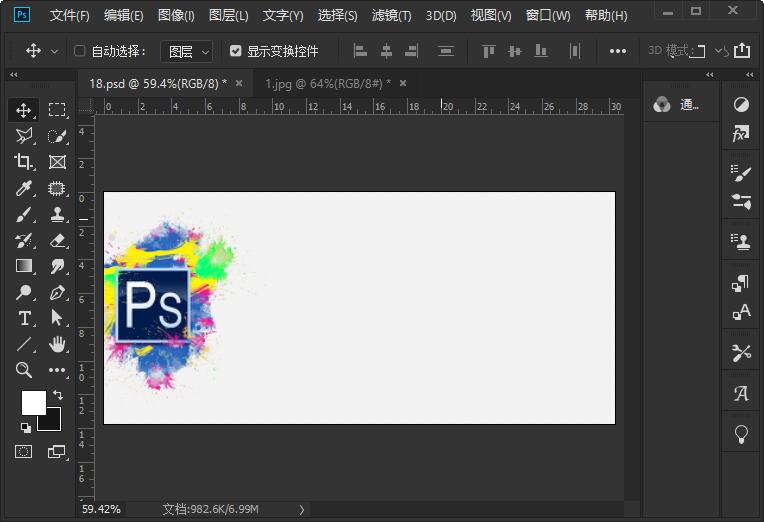Select the Path Selection arrow tool
Viewport: 764px width, 522px height.
click(x=57, y=318)
